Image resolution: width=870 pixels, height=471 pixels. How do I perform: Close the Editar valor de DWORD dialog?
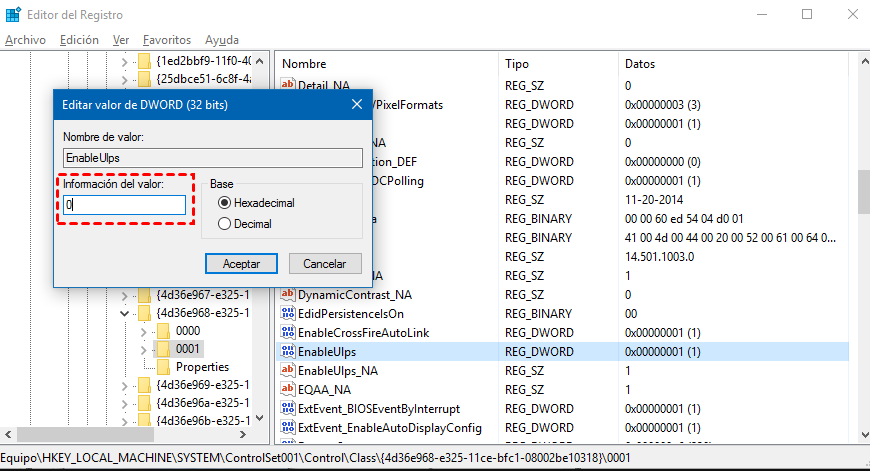pos(357,104)
